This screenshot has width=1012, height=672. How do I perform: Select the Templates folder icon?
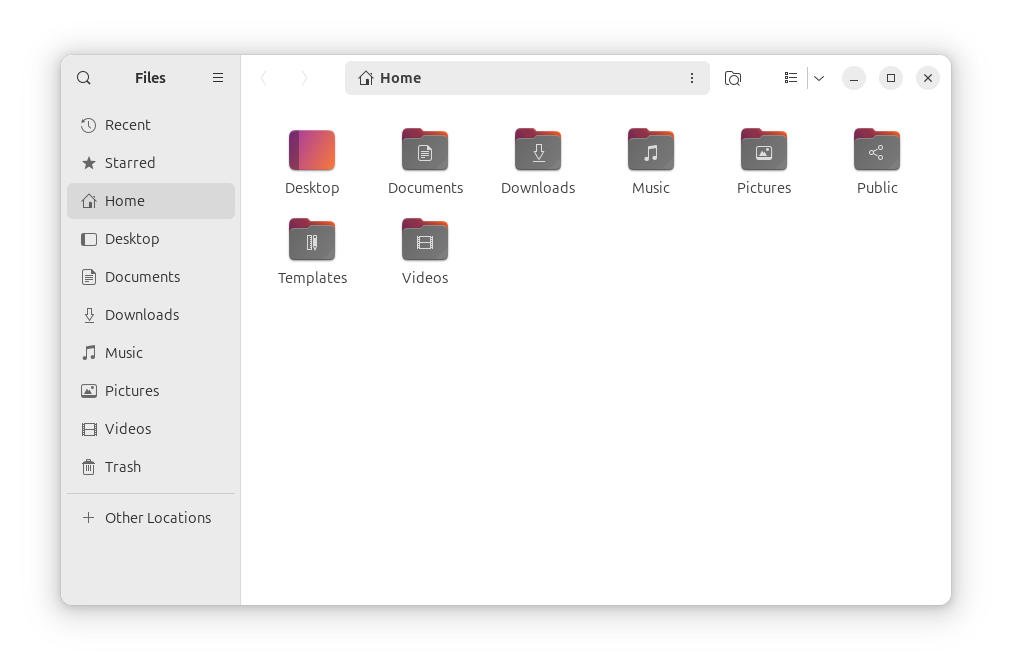[x=312, y=240]
